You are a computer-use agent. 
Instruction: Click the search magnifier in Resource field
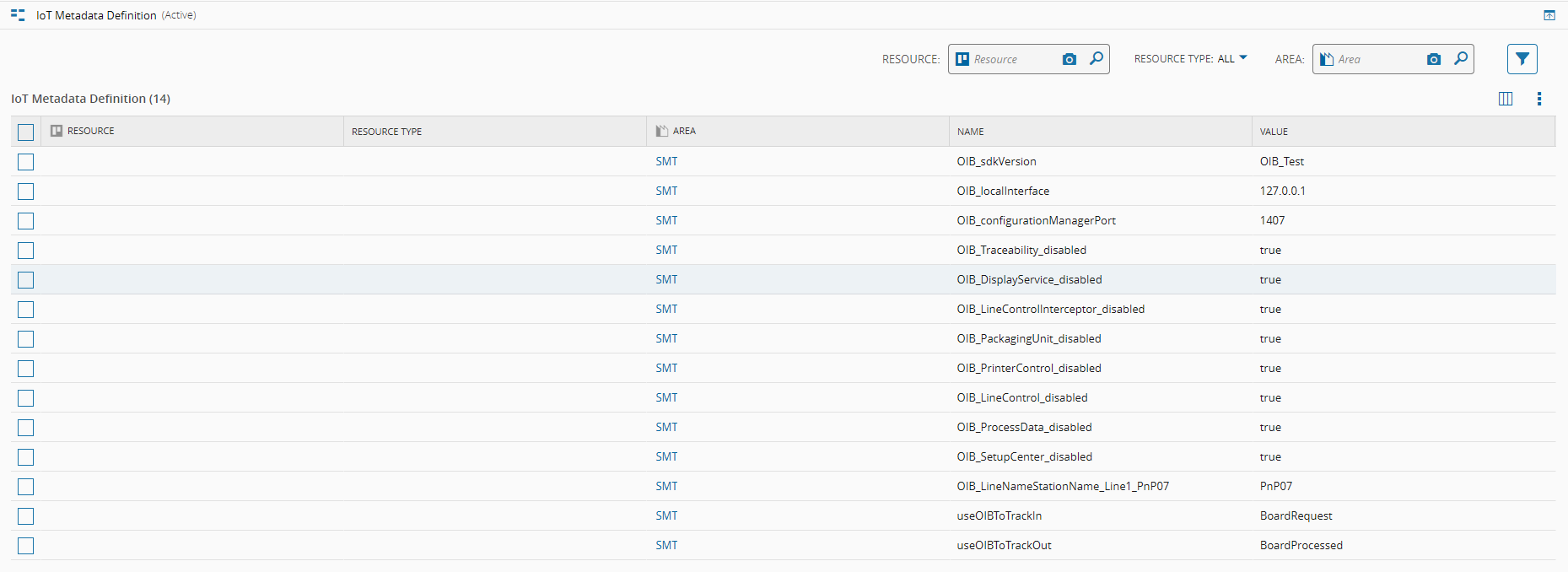coord(1097,58)
